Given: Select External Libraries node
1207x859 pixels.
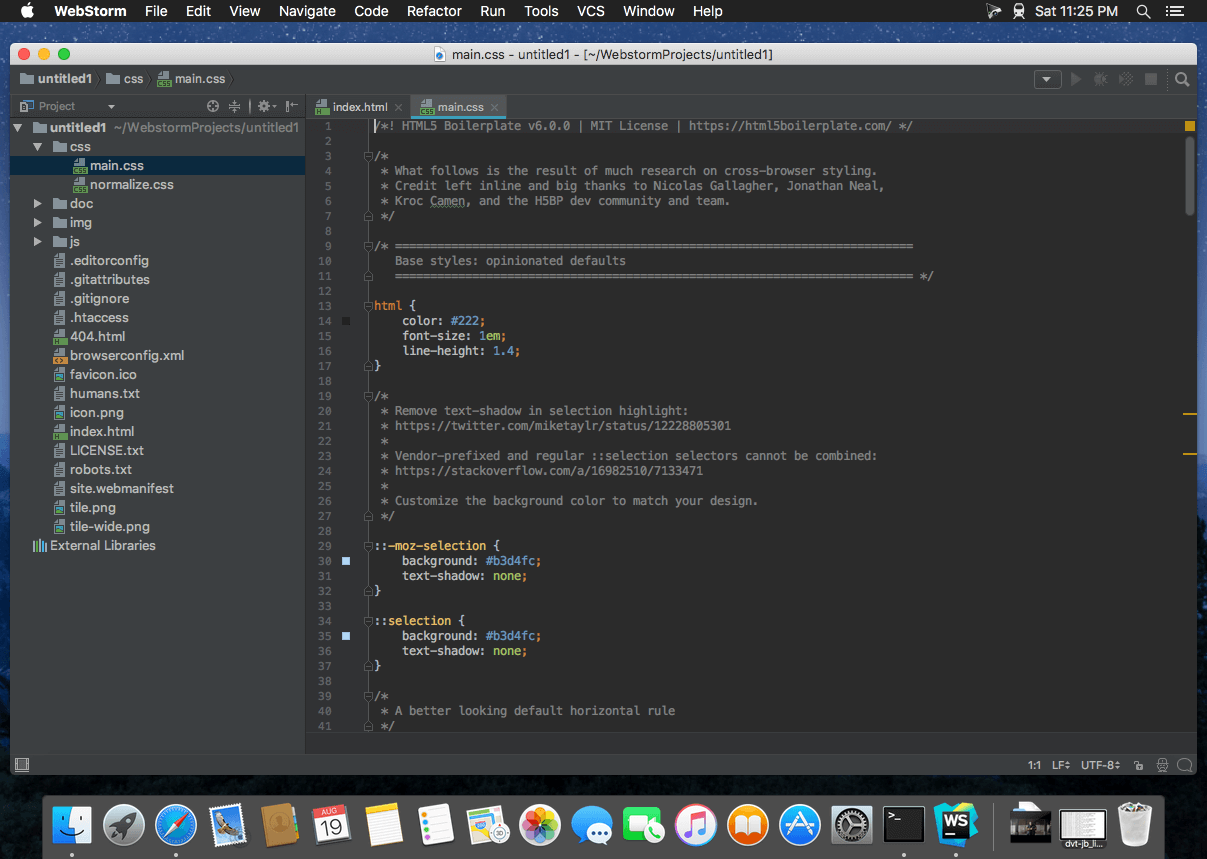Looking at the screenshot, I should click(x=94, y=546).
